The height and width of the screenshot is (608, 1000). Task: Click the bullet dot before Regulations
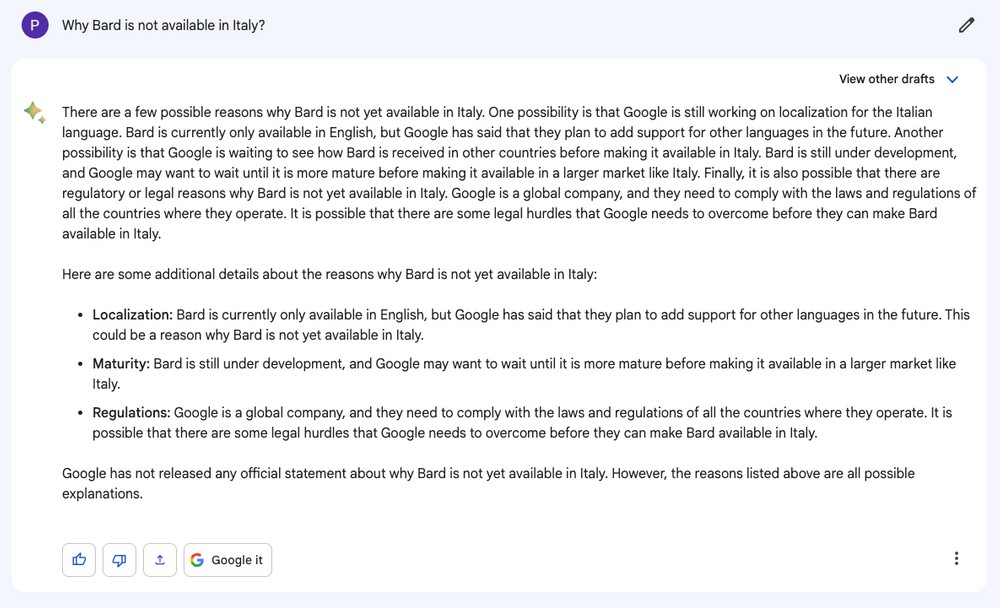pyautogui.click(x=80, y=413)
